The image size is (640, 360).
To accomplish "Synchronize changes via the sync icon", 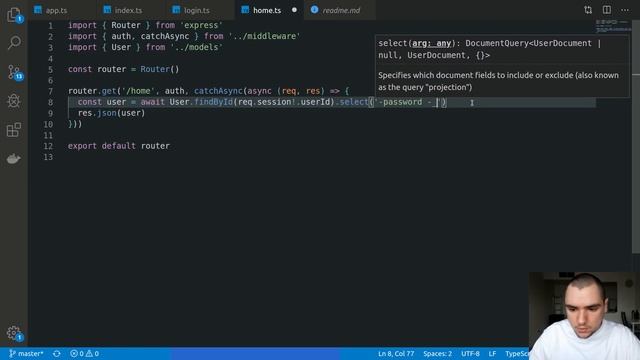I will (x=57, y=353).
